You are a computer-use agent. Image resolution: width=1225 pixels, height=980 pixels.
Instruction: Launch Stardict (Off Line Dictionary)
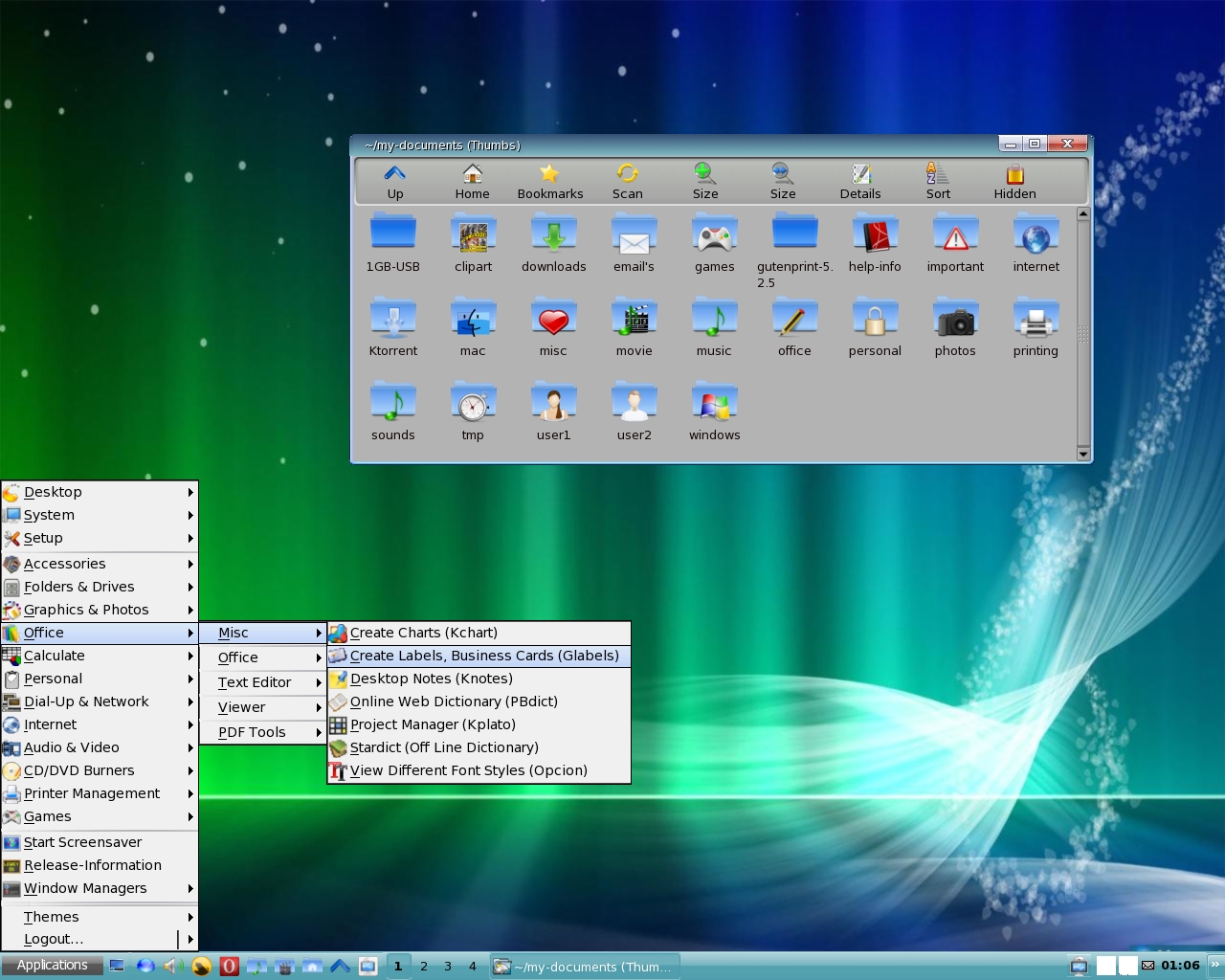pyautogui.click(x=479, y=747)
